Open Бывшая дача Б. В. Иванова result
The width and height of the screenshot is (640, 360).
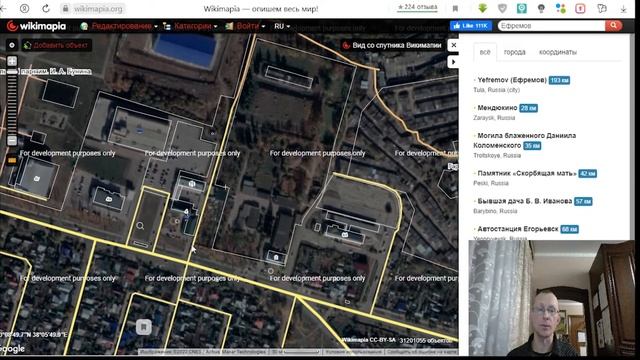(524, 201)
